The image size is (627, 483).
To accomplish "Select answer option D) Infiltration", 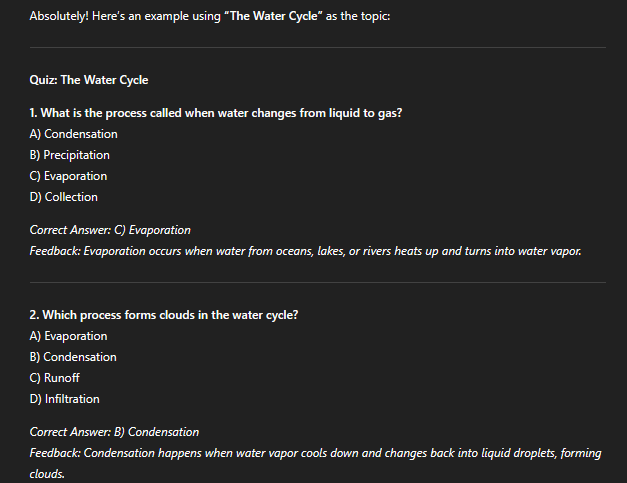I will [x=64, y=399].
